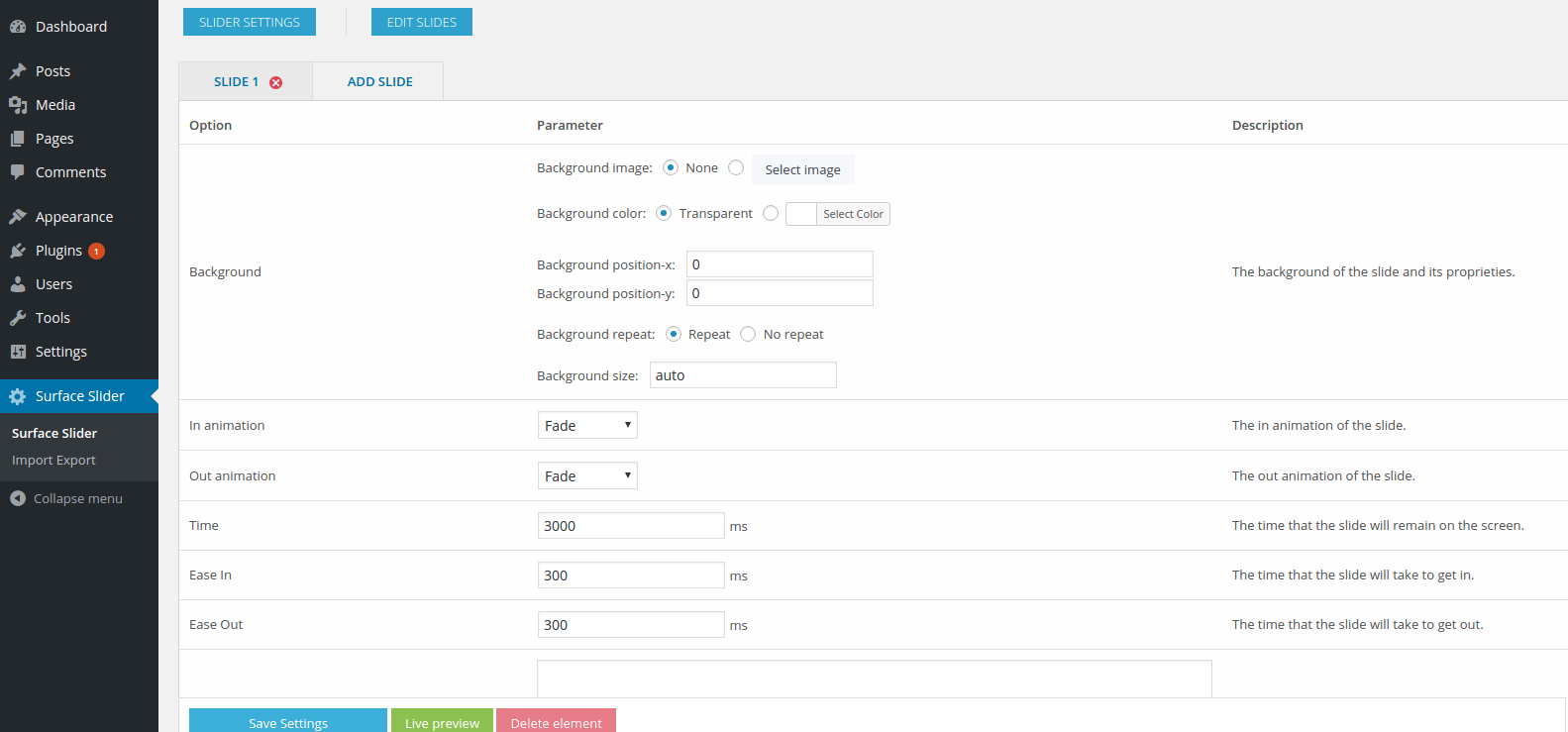Click Delete element button
This screenshot has width=1568, height=732.
tap(556, 721)
